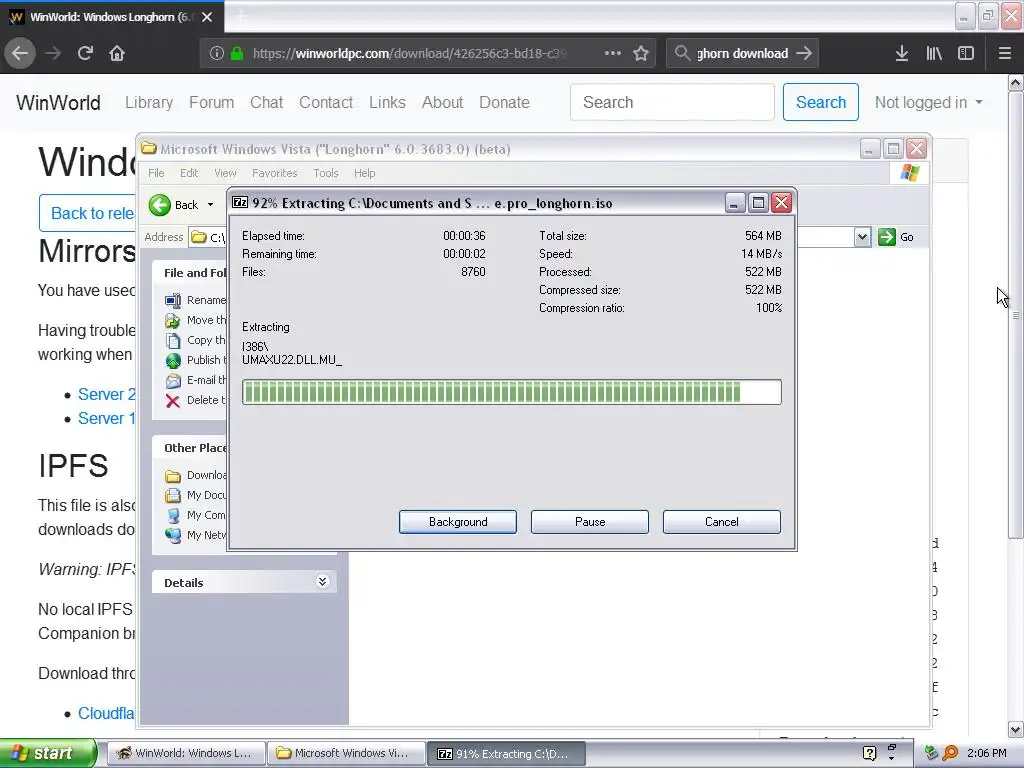Pause the extraction
This screenshot has width=1024, height=768.
590,522
